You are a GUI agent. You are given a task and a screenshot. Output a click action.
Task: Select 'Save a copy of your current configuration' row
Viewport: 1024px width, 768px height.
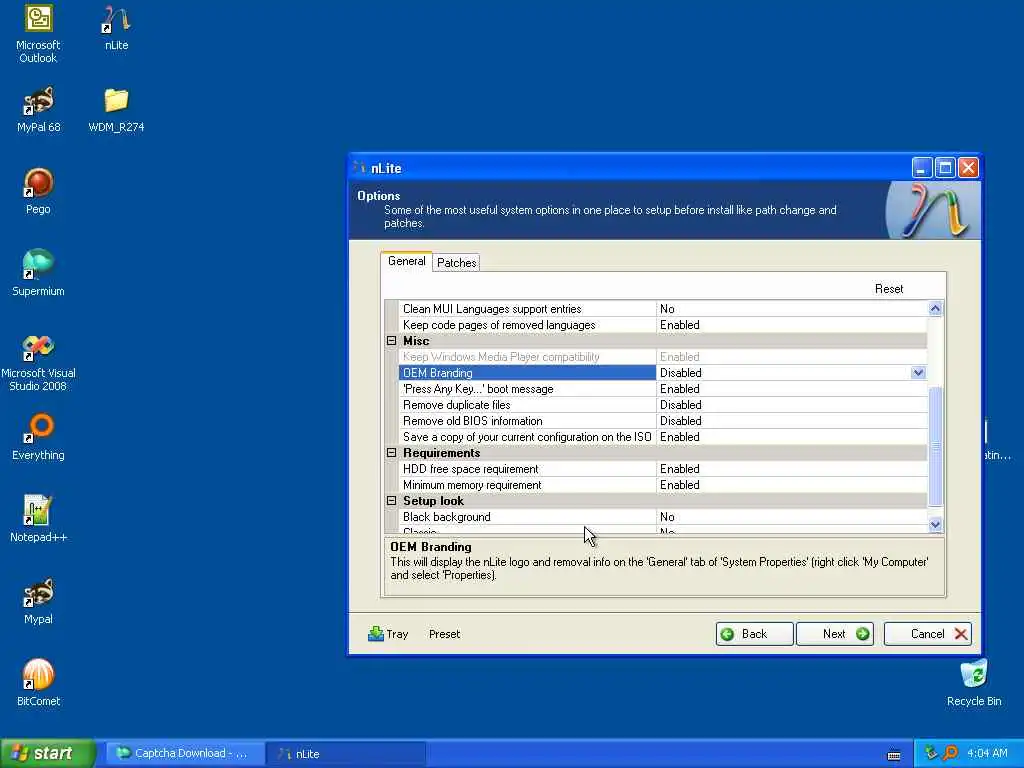tap(662, 437)
